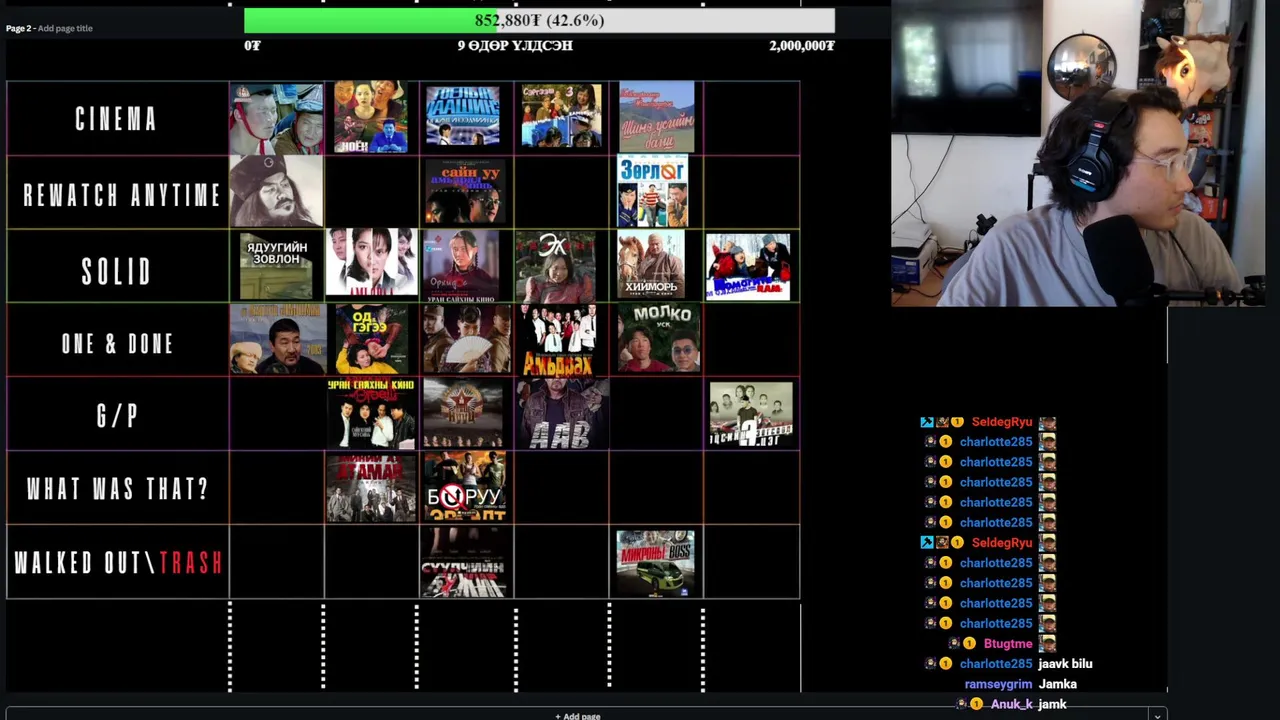Select the snowy poster with blue title

(x=748, y=267)
